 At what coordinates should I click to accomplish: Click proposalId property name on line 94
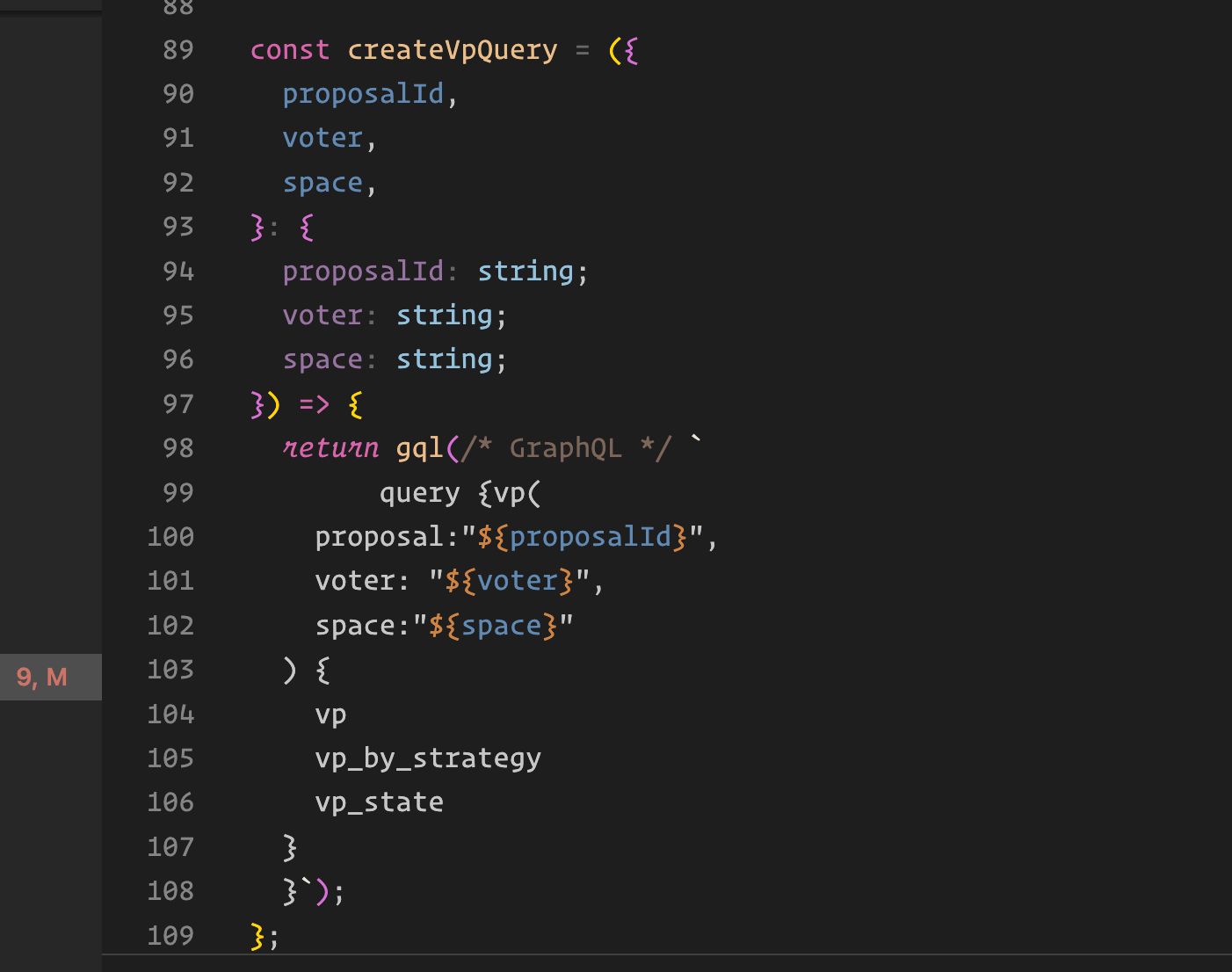coord(363,271)
